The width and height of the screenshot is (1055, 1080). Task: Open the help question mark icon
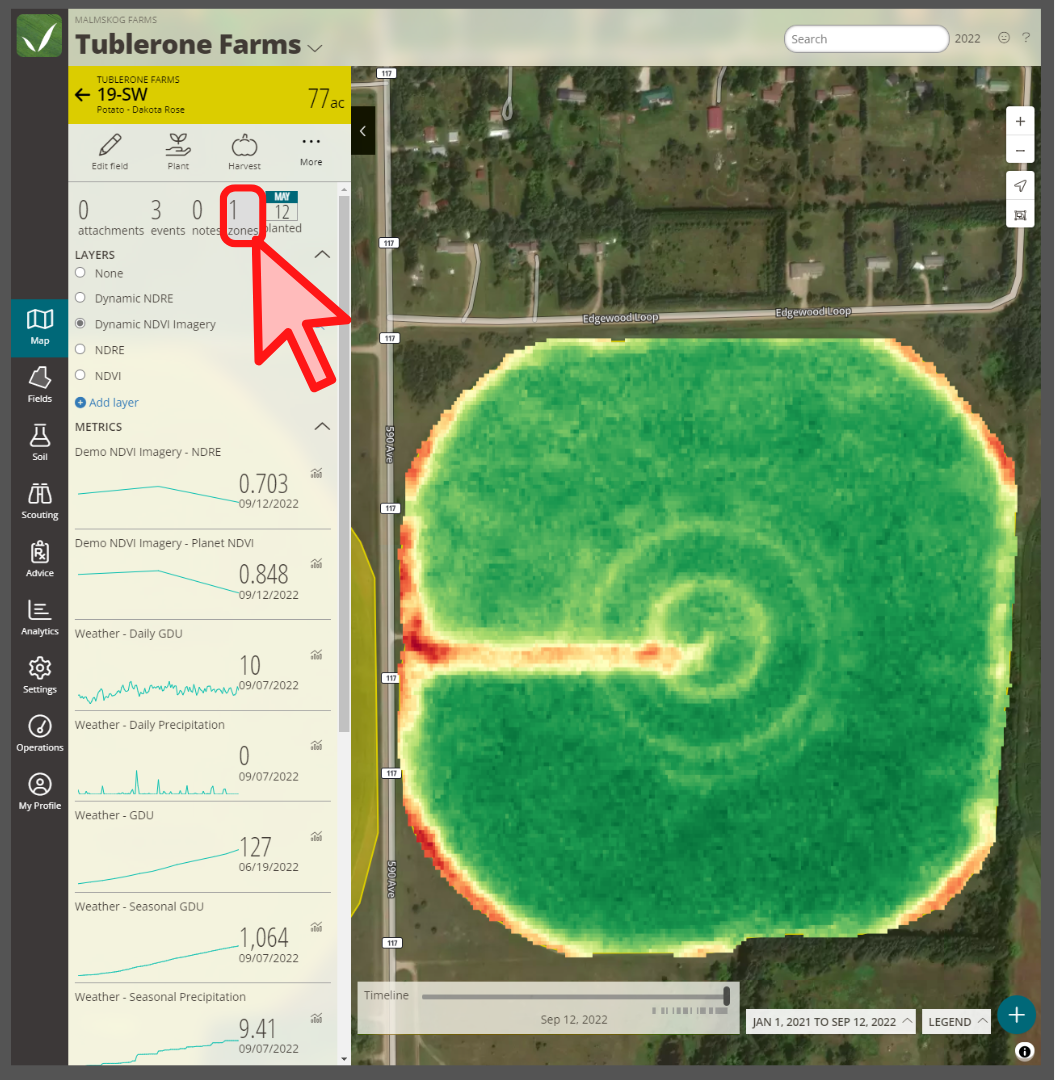pyautogui.click(x=1026, y=38)
